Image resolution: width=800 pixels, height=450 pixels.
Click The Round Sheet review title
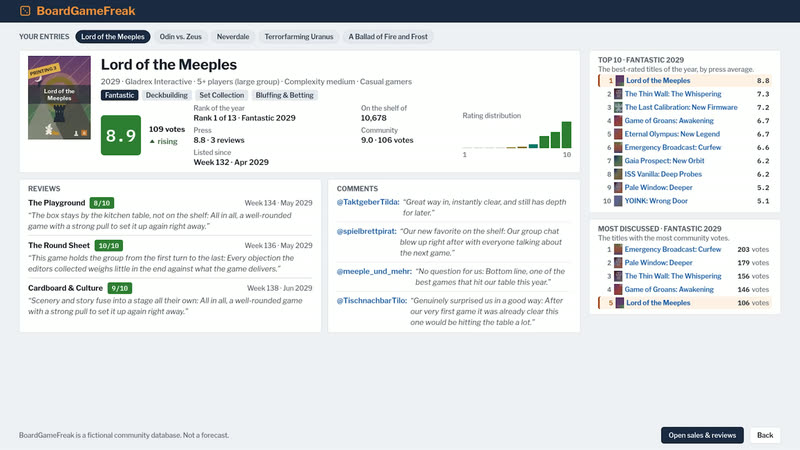(59, 245)
